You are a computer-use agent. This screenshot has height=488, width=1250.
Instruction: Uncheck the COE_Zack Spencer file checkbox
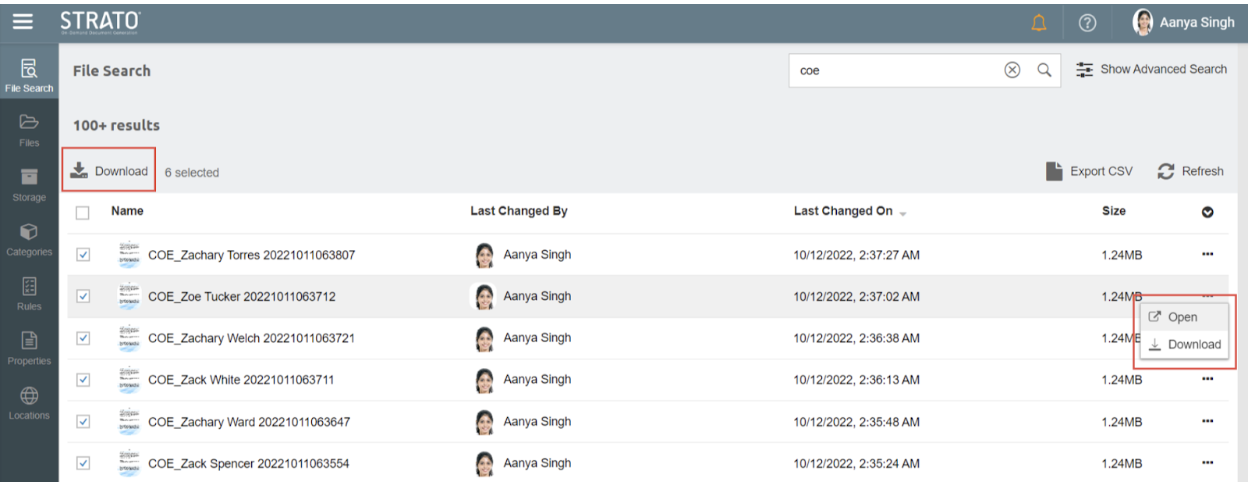coord(84,463)
